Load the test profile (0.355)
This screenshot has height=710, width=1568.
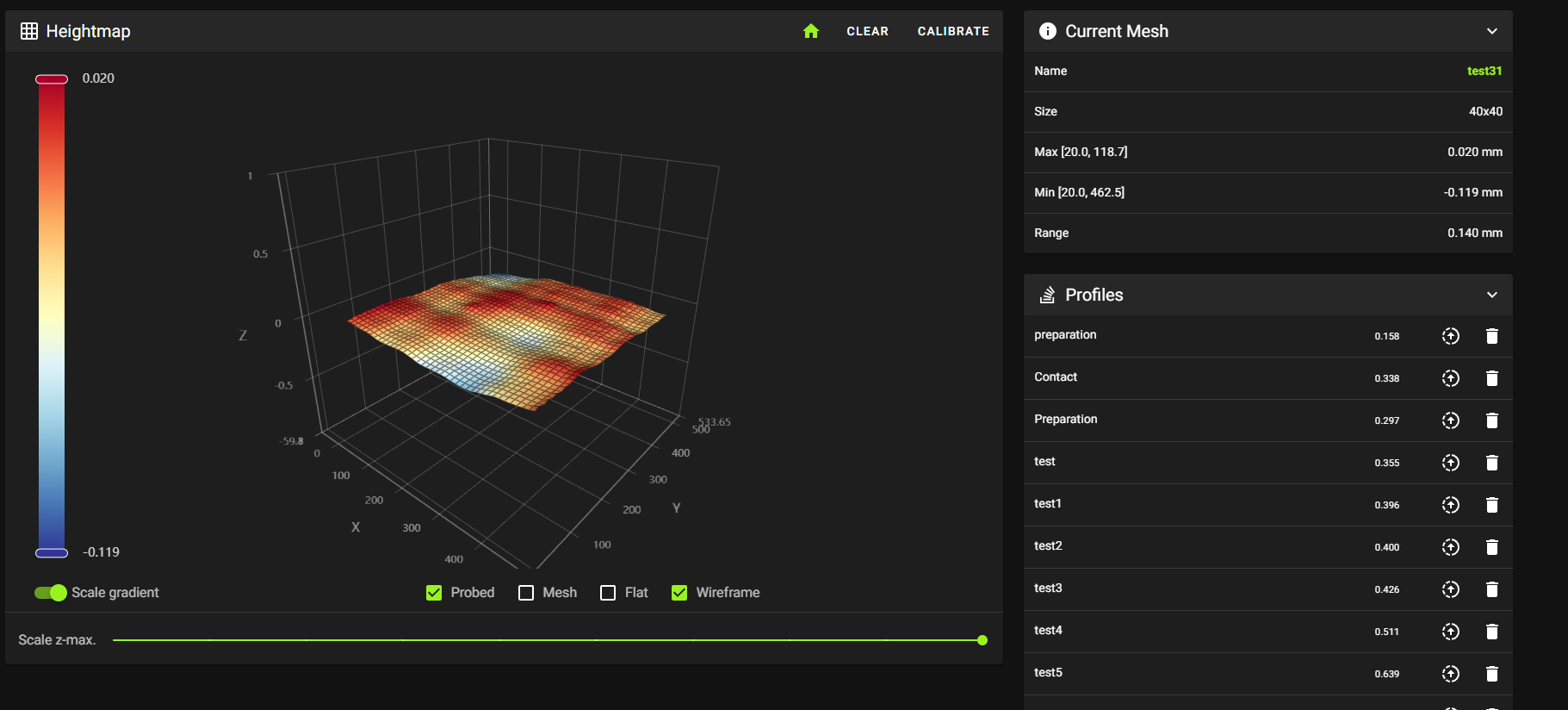(x=1451, y=463)
